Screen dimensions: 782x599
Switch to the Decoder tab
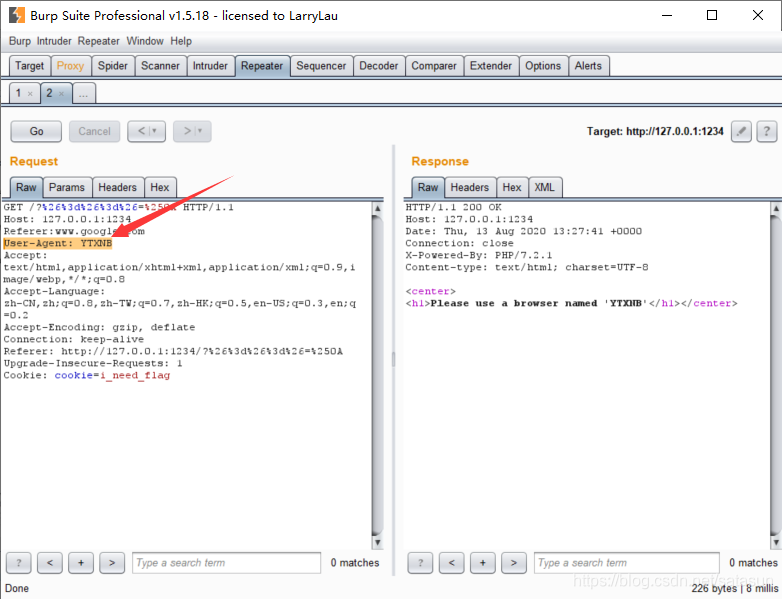pos(379,66)
